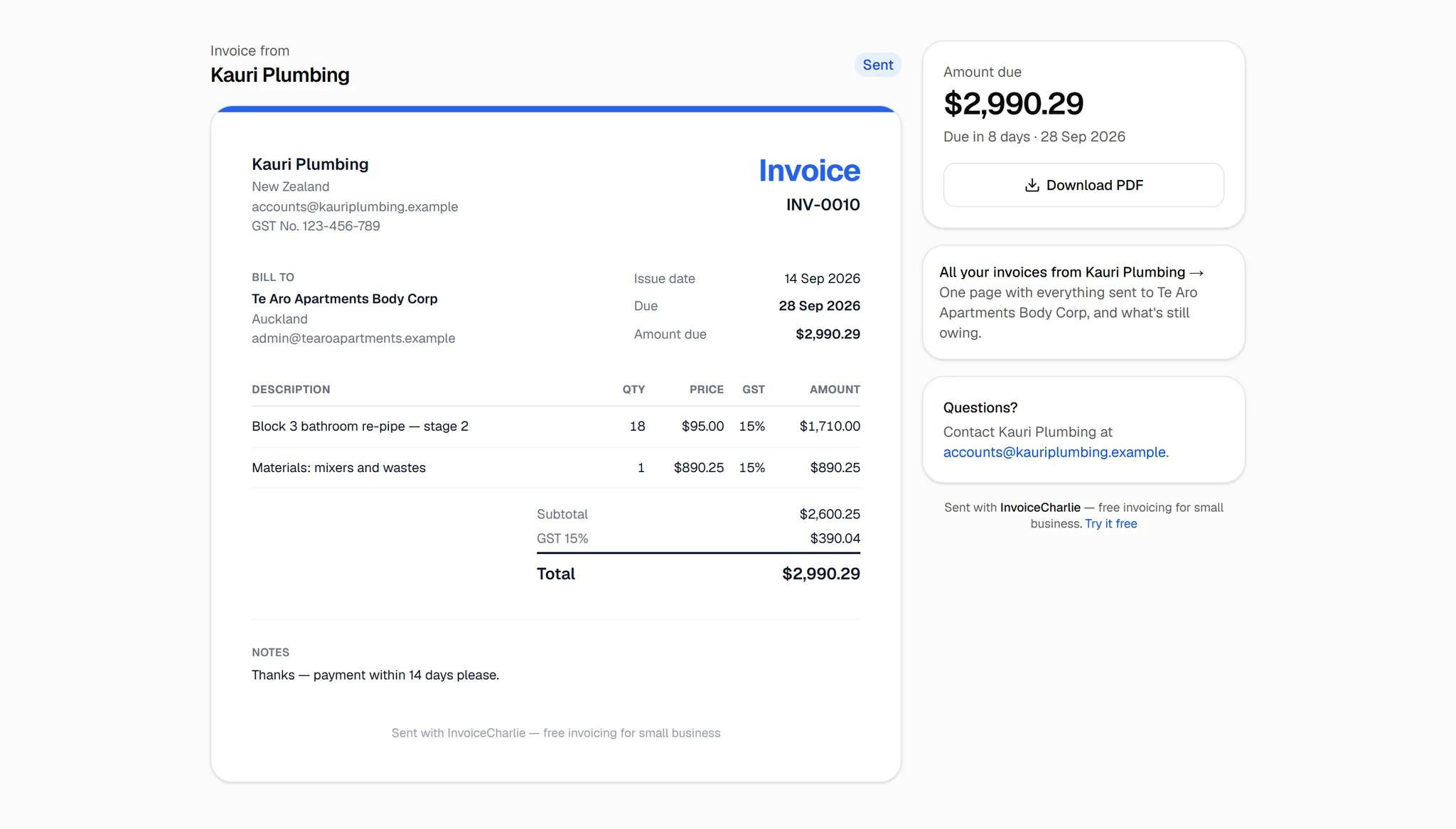Click the QTY column header
Screen dimensions: 1456x829
click(x=633, y=390)
